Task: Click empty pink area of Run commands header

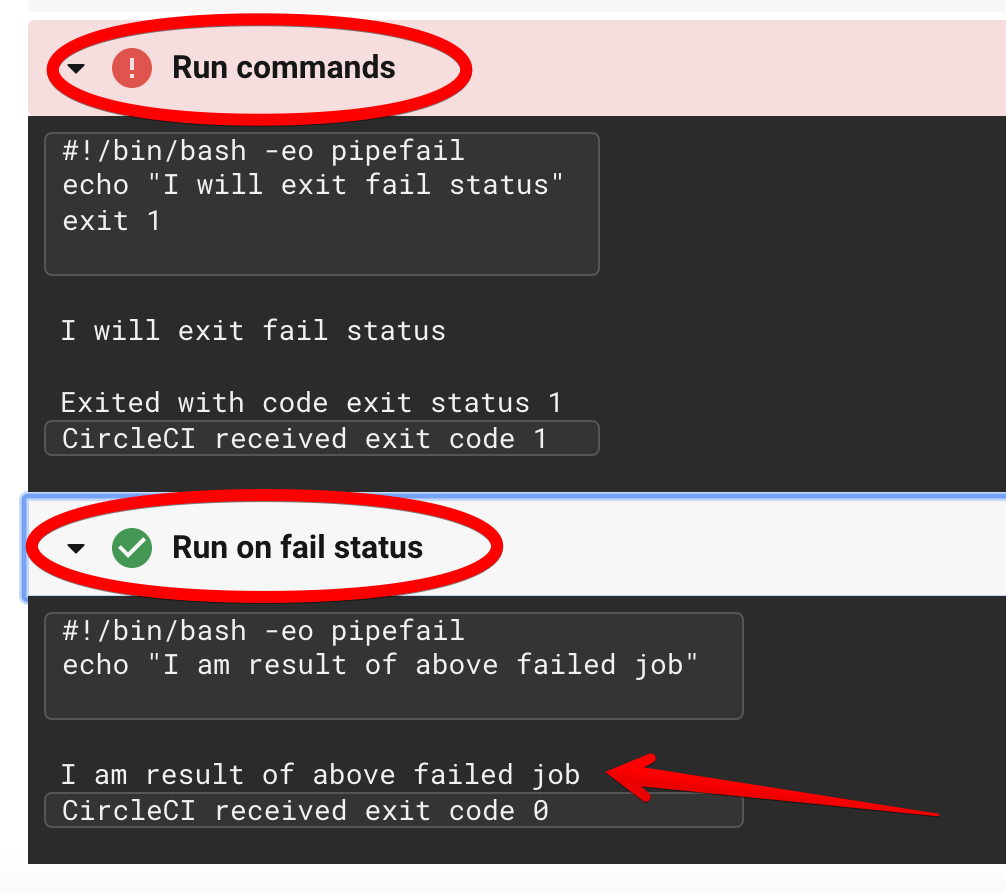Action: click(740, 68)
